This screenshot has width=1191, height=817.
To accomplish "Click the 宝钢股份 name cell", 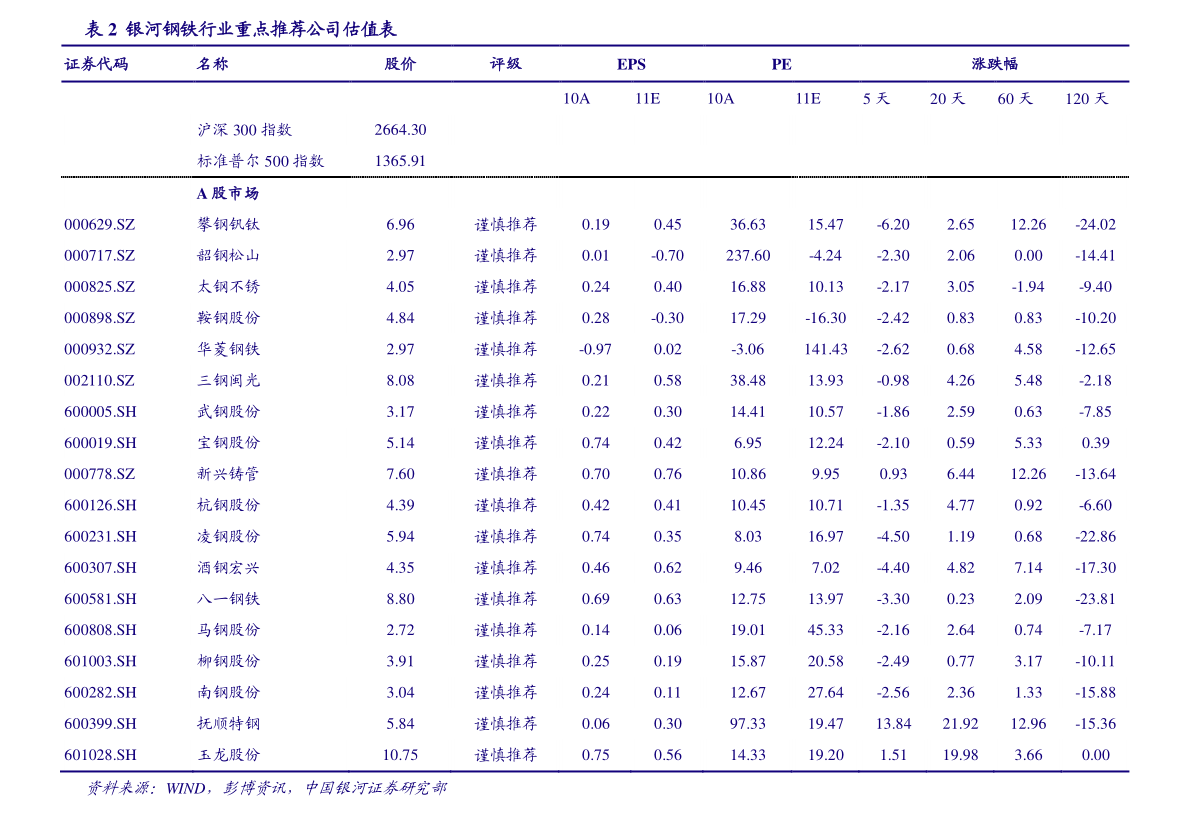I will click(x=228, y=443).
